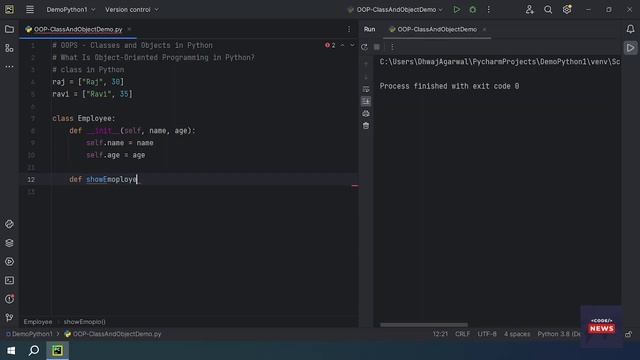
Task: Expand DemoPython1 project dropdown
Action: point(71,9)
